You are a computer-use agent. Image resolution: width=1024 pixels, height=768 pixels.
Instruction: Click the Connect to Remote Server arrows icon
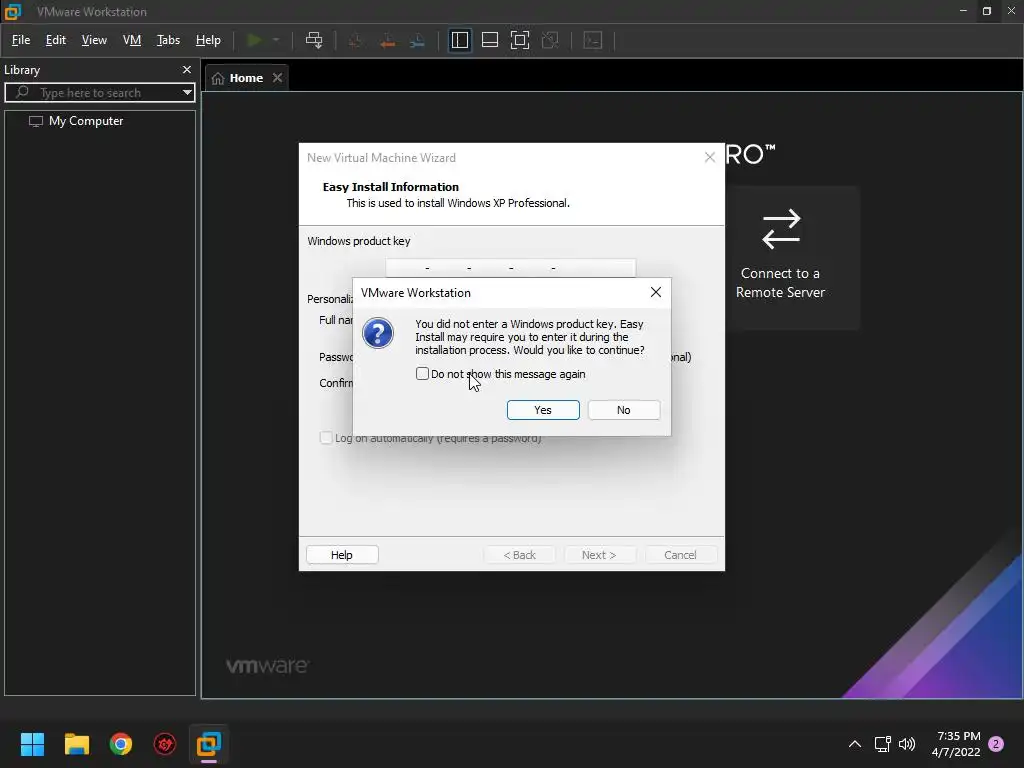[x=781, y=229]
